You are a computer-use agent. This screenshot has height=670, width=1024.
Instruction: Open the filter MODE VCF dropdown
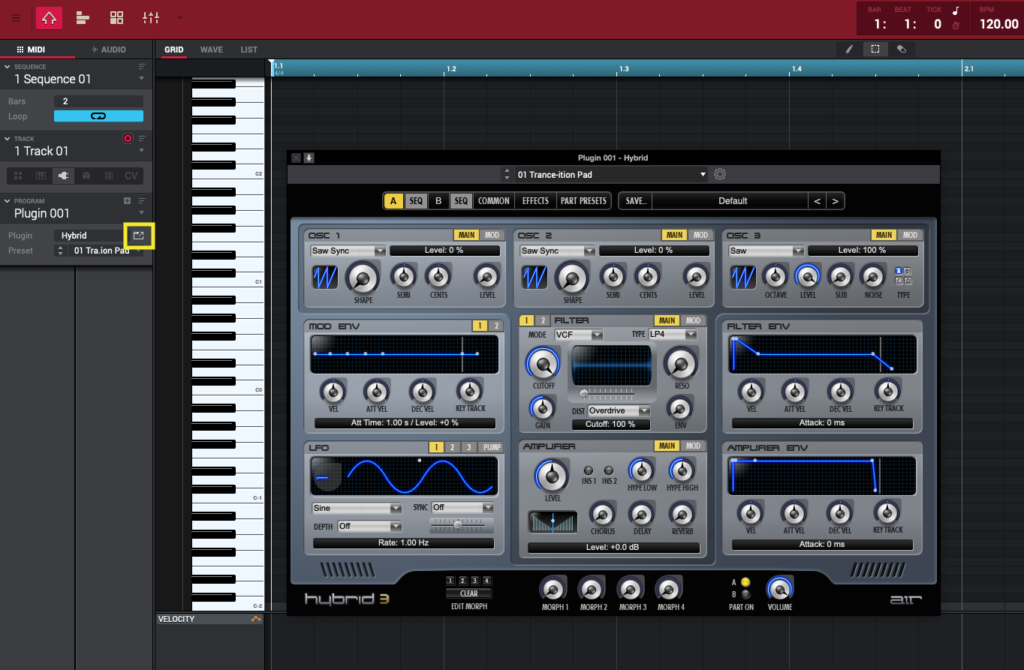(x=579, y=335)
